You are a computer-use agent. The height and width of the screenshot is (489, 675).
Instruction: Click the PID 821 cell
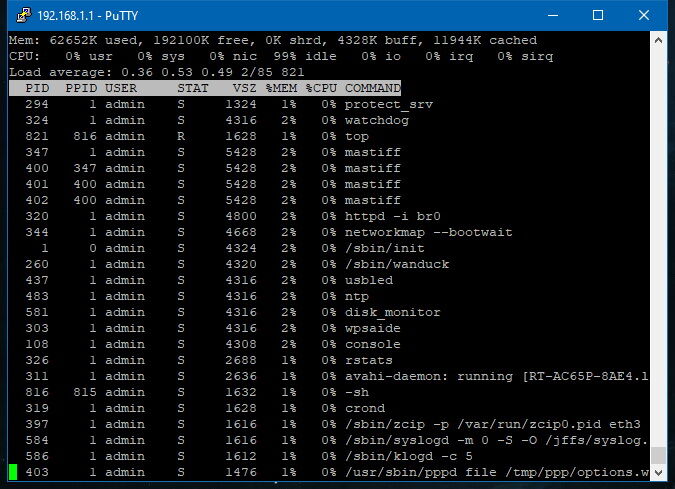tap(37, 136)
